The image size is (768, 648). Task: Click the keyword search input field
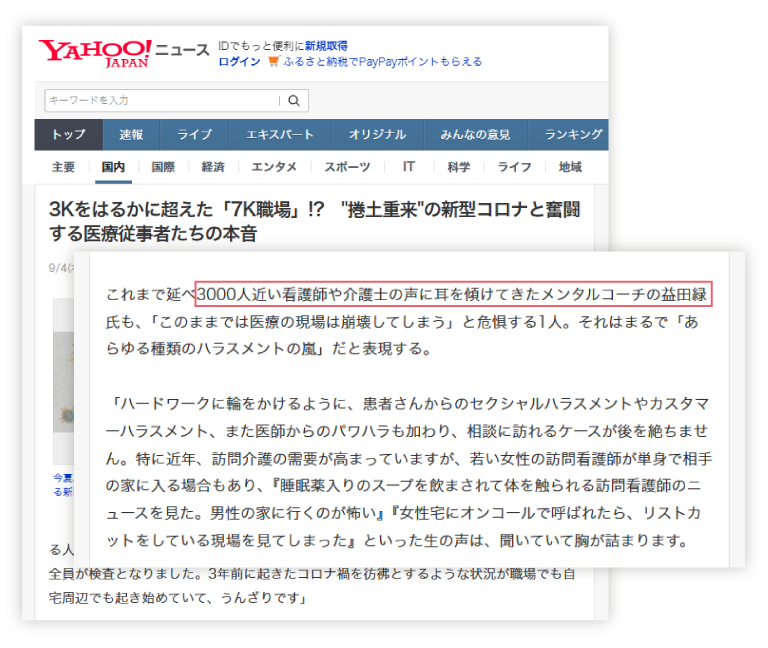point(160,100)
